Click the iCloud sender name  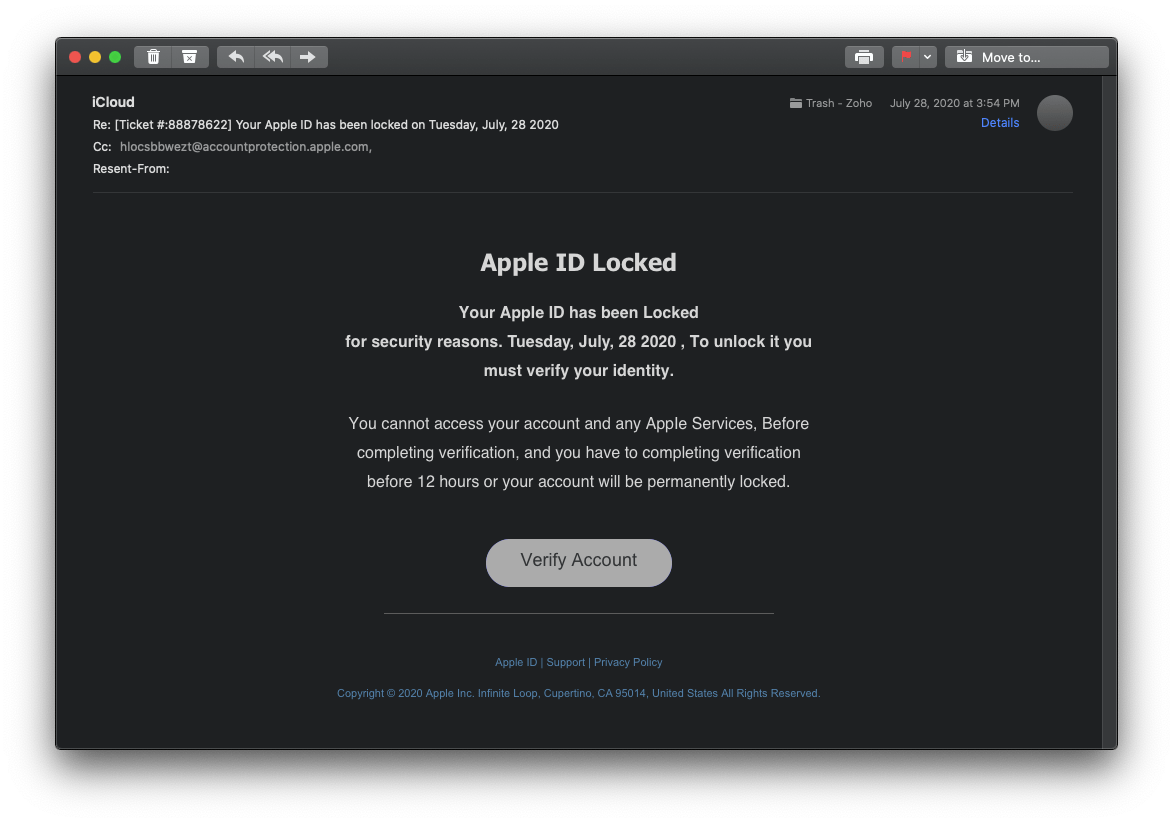point(113,102)
